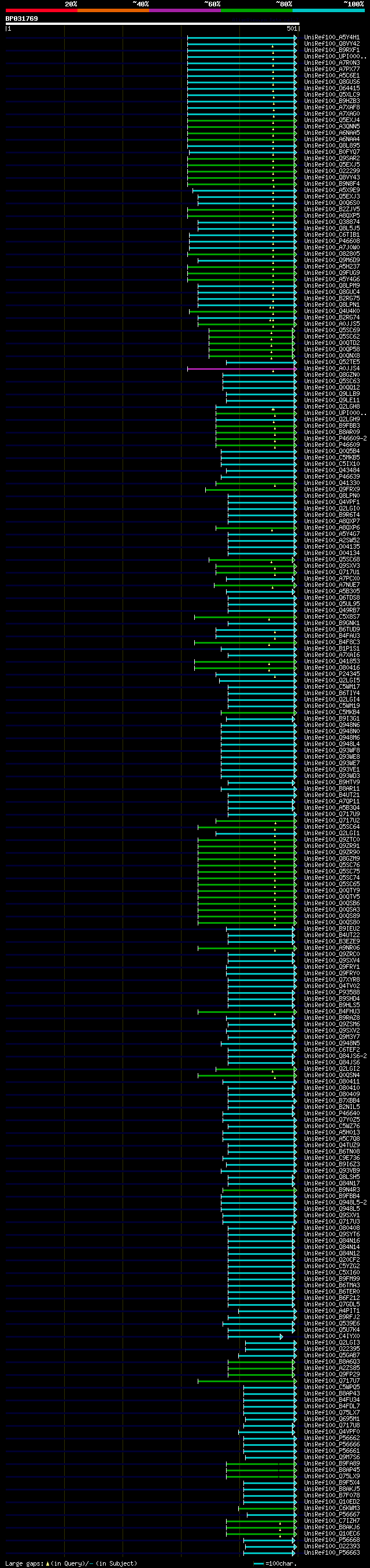The image size is (370, 1568).
Task: Click the green ~80% legend swatch
Action: click(256, 10)
